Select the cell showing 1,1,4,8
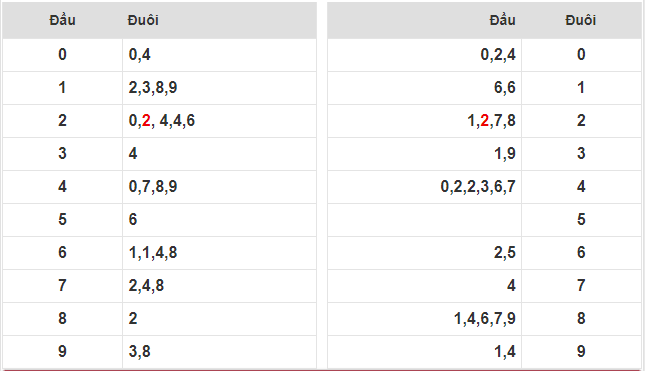Viewport: 645px width, 371px height. 219,253
